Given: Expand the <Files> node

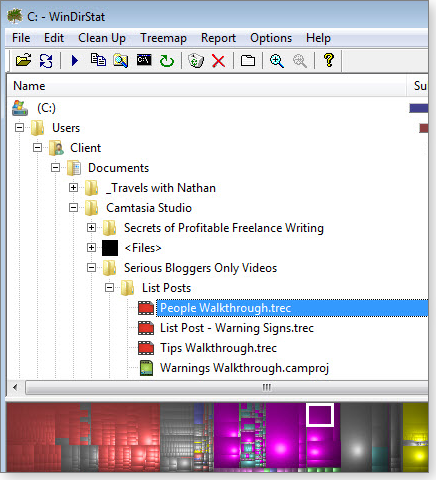Looking at the screenshot, I should click(x=92, y=248).
